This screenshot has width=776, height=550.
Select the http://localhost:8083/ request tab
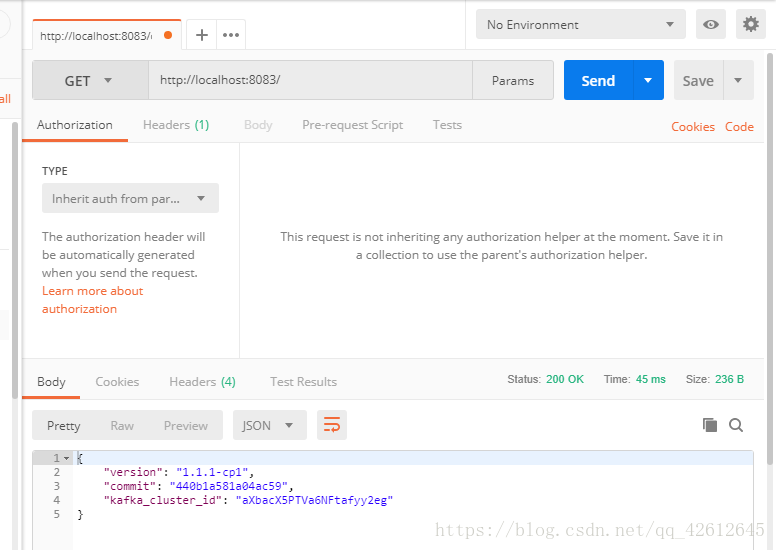tap(107, 35)
